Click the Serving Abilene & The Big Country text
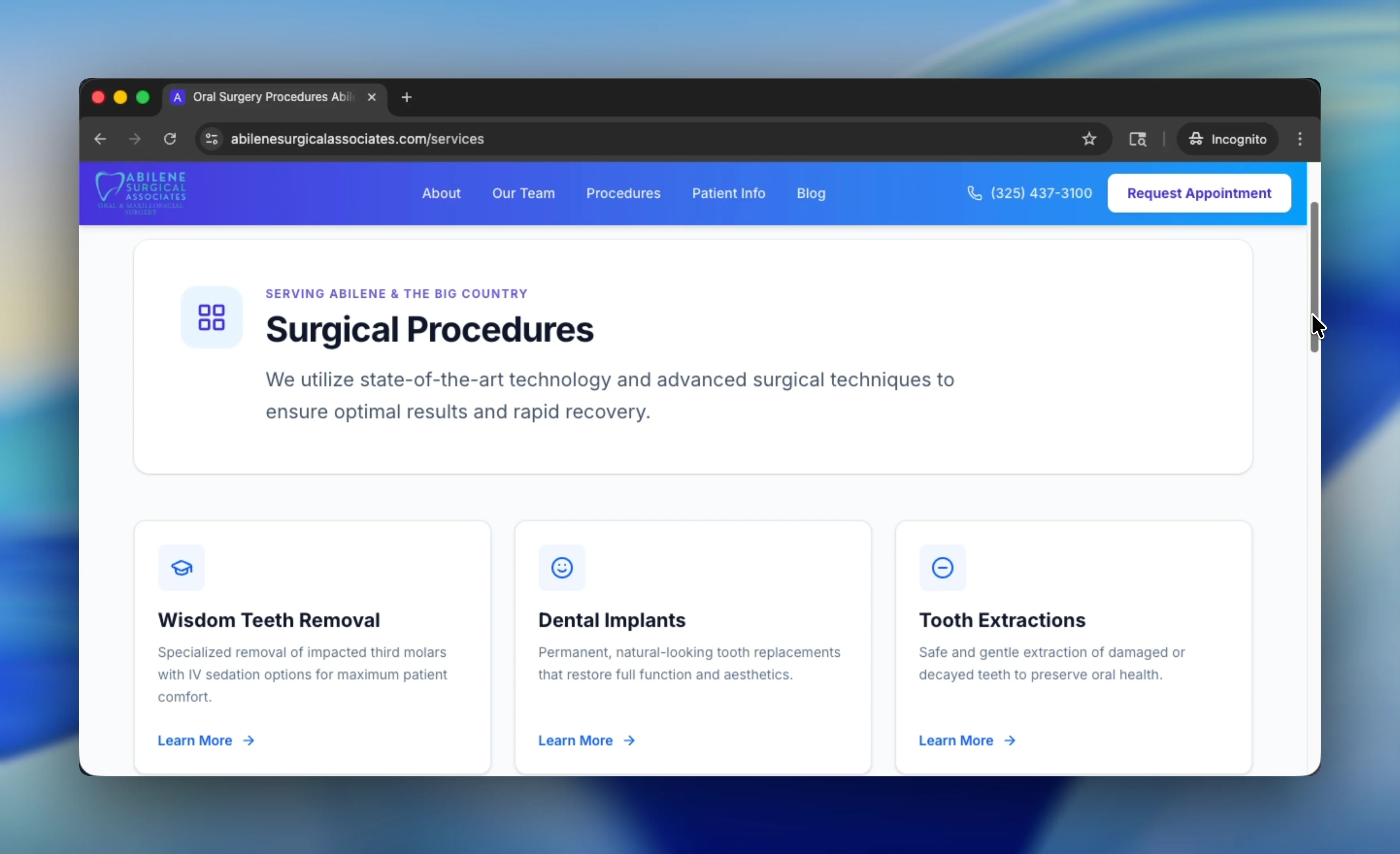1400x854 pixels. click(397, 293)
